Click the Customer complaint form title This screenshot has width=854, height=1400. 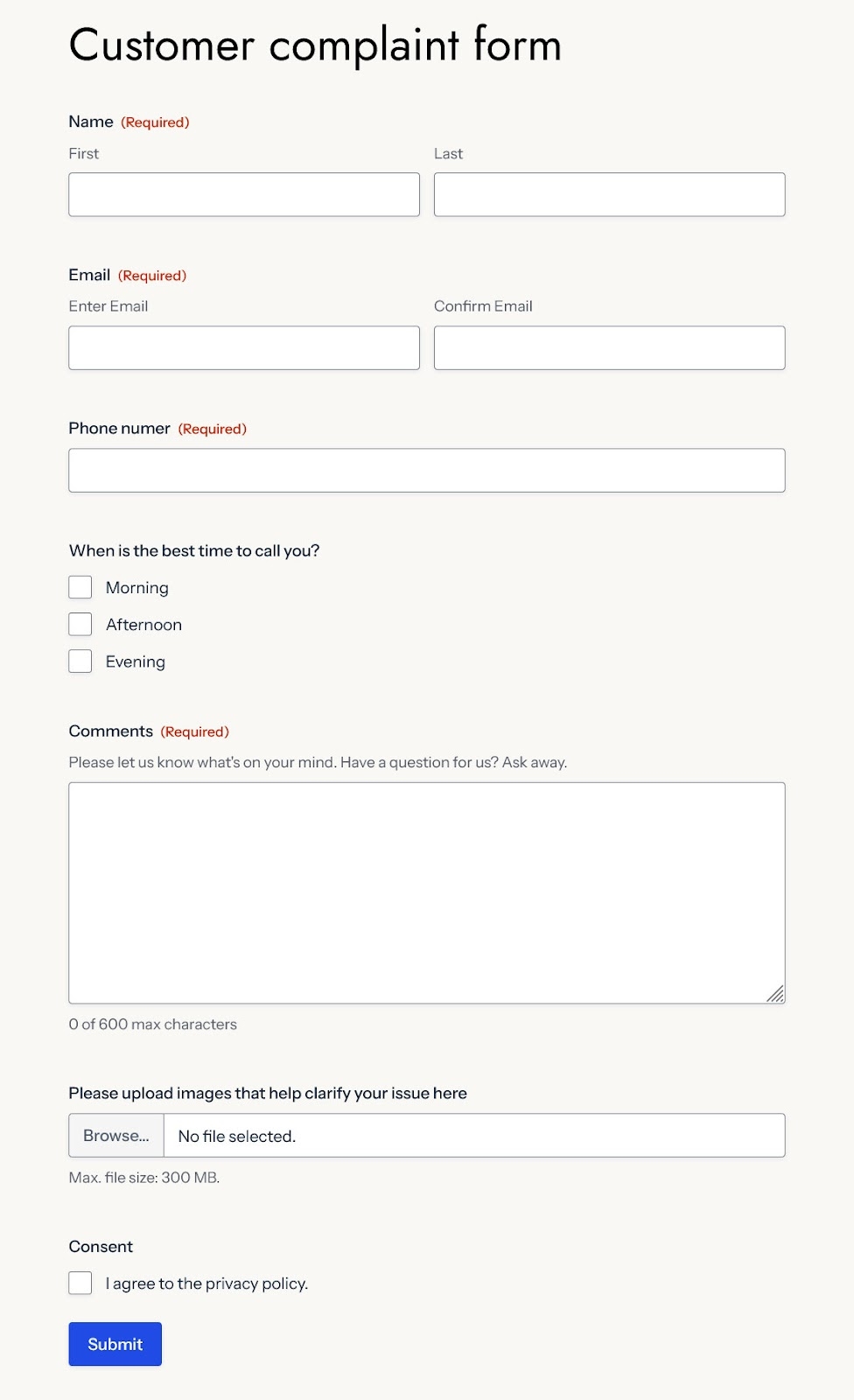(315, 45)
